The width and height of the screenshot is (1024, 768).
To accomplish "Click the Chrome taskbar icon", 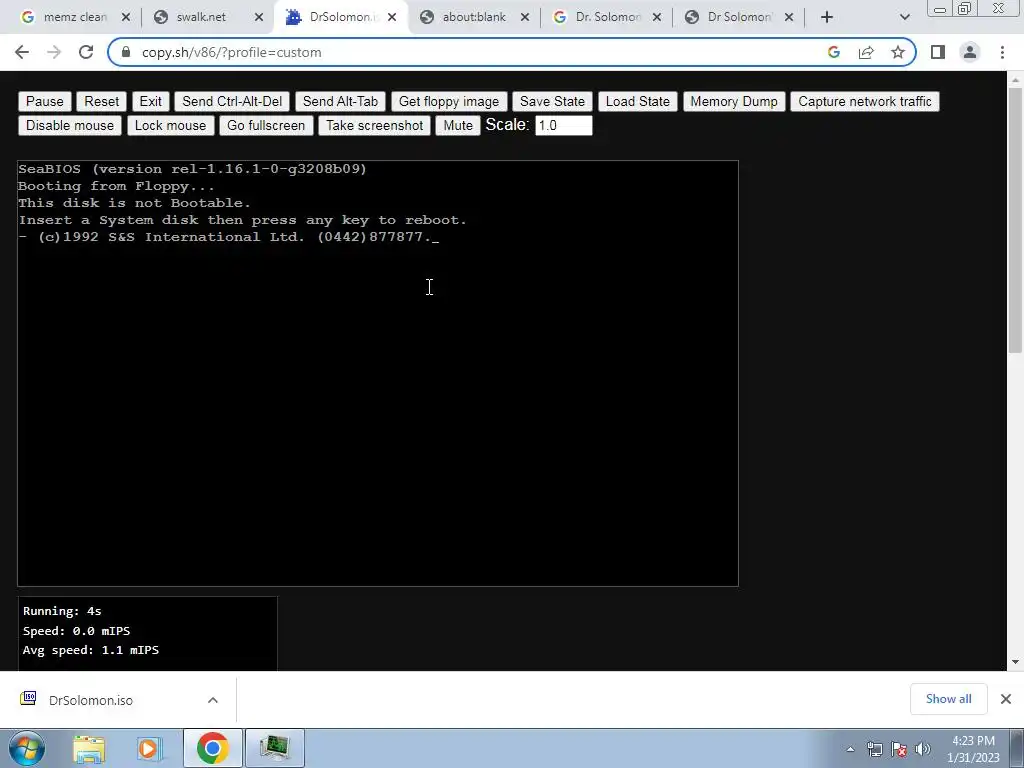I will click(x=212, y=748).
